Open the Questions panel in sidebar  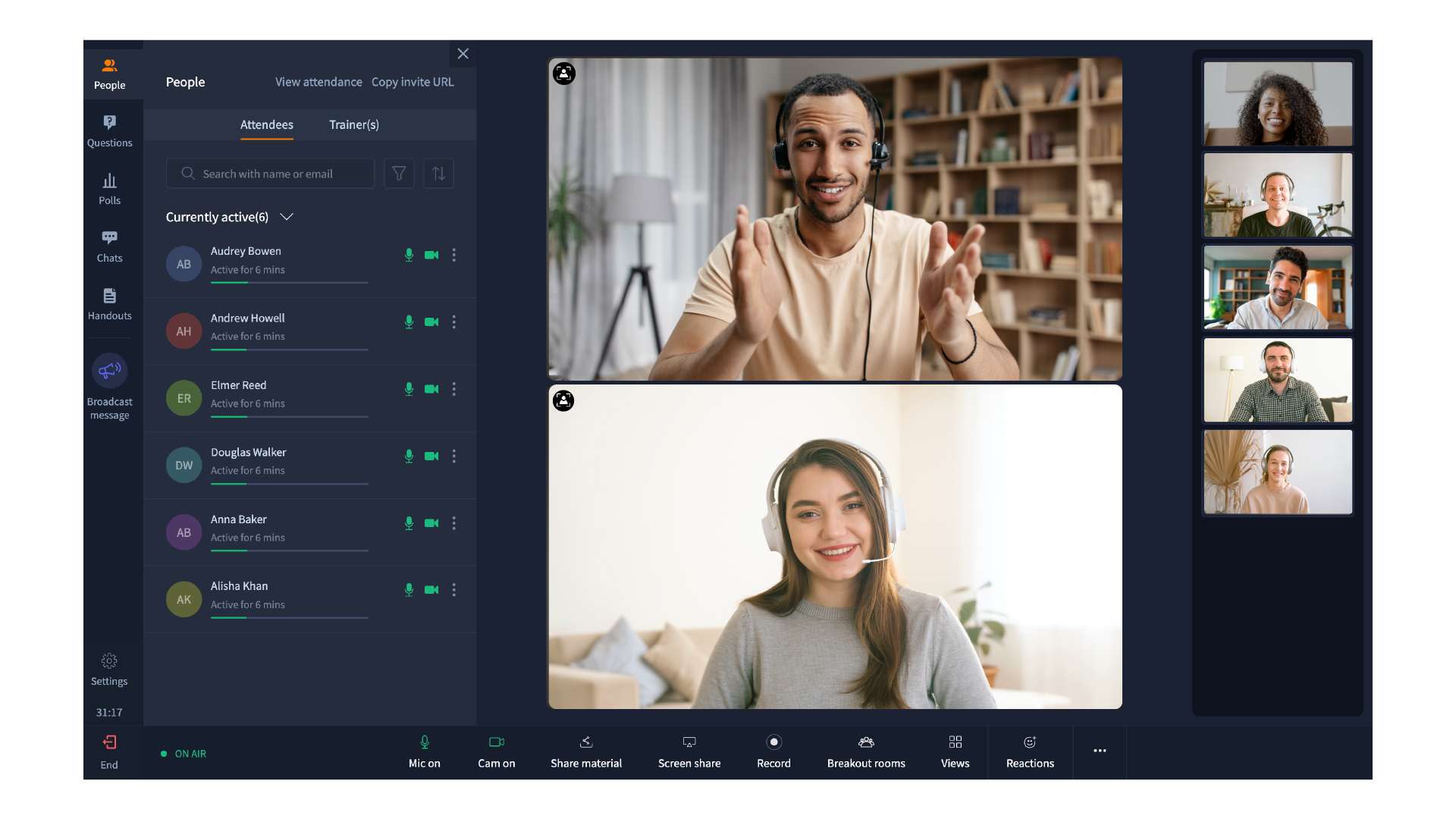[109, 130]
